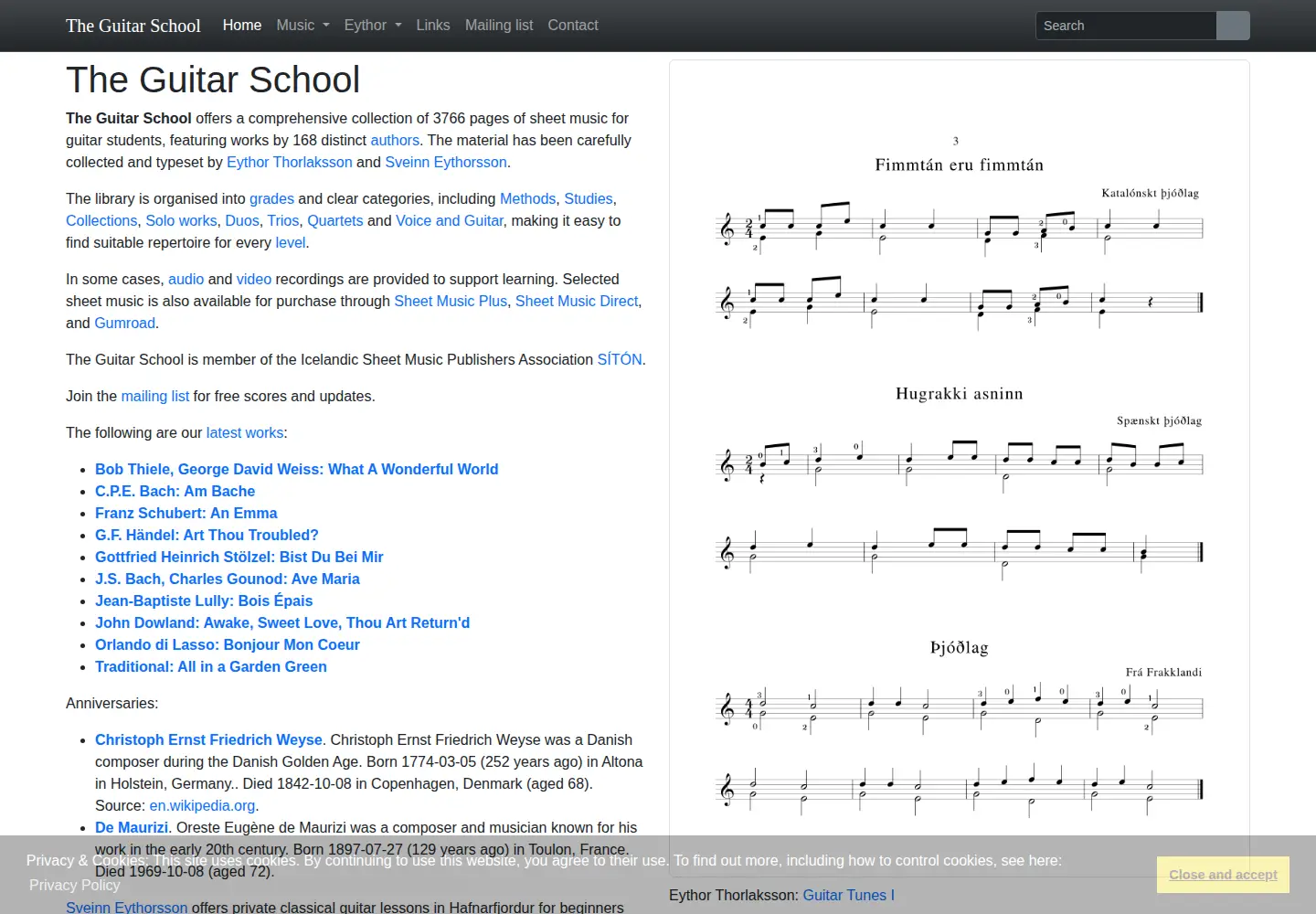Open Traditional: All in a Garden Green
This screenshot has width=1316, height=914.
211,666
